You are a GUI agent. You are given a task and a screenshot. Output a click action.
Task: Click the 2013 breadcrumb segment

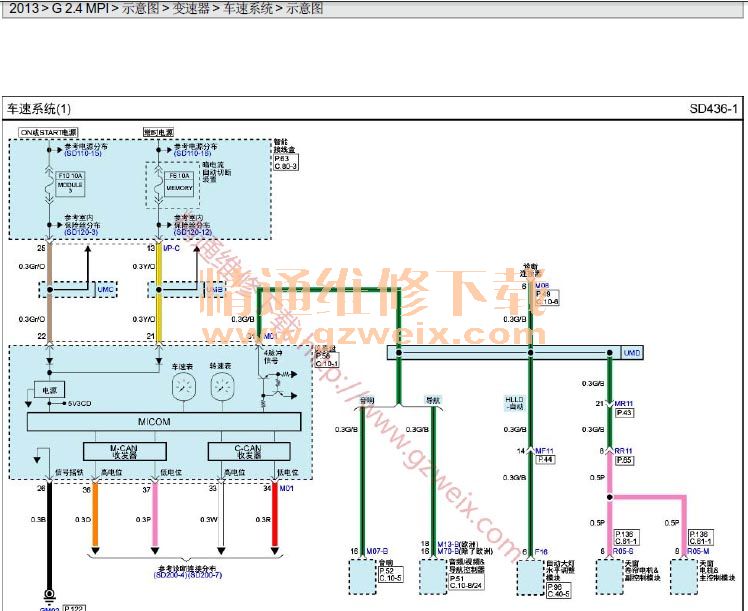(x=23, y=8)
